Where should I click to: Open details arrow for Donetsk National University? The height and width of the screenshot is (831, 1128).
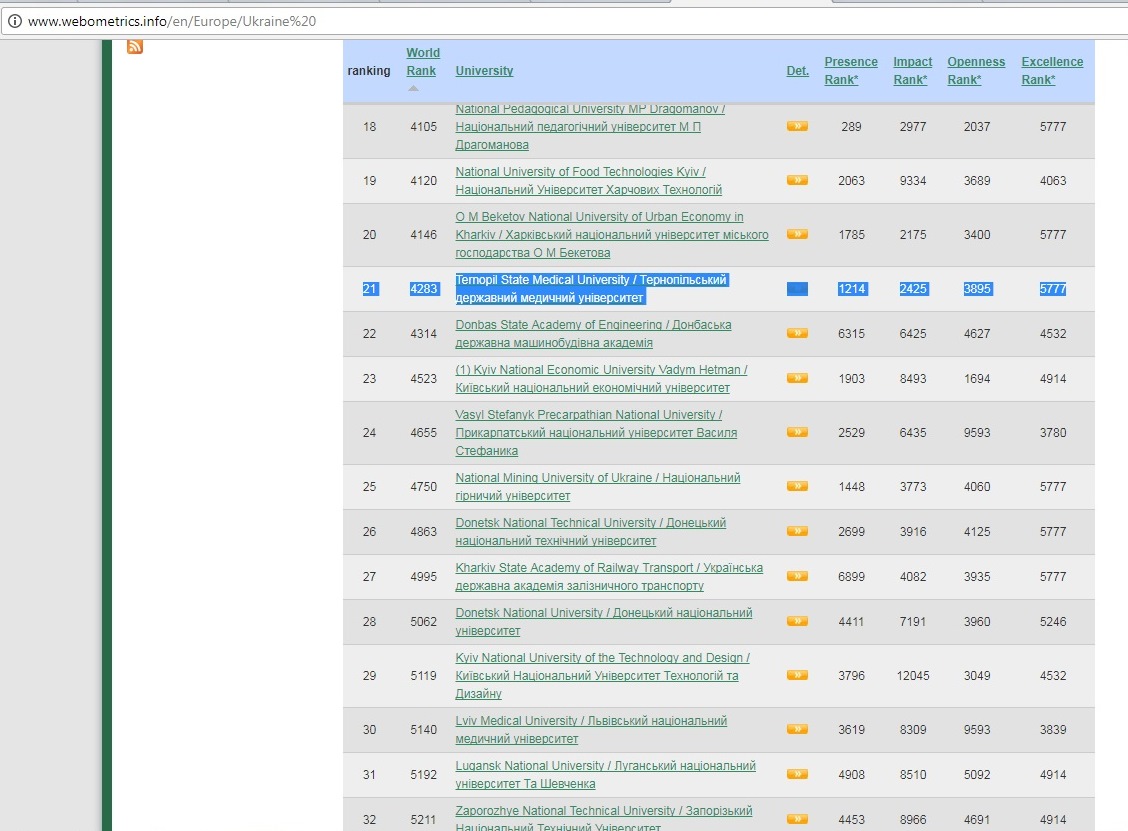pos(797,622)
